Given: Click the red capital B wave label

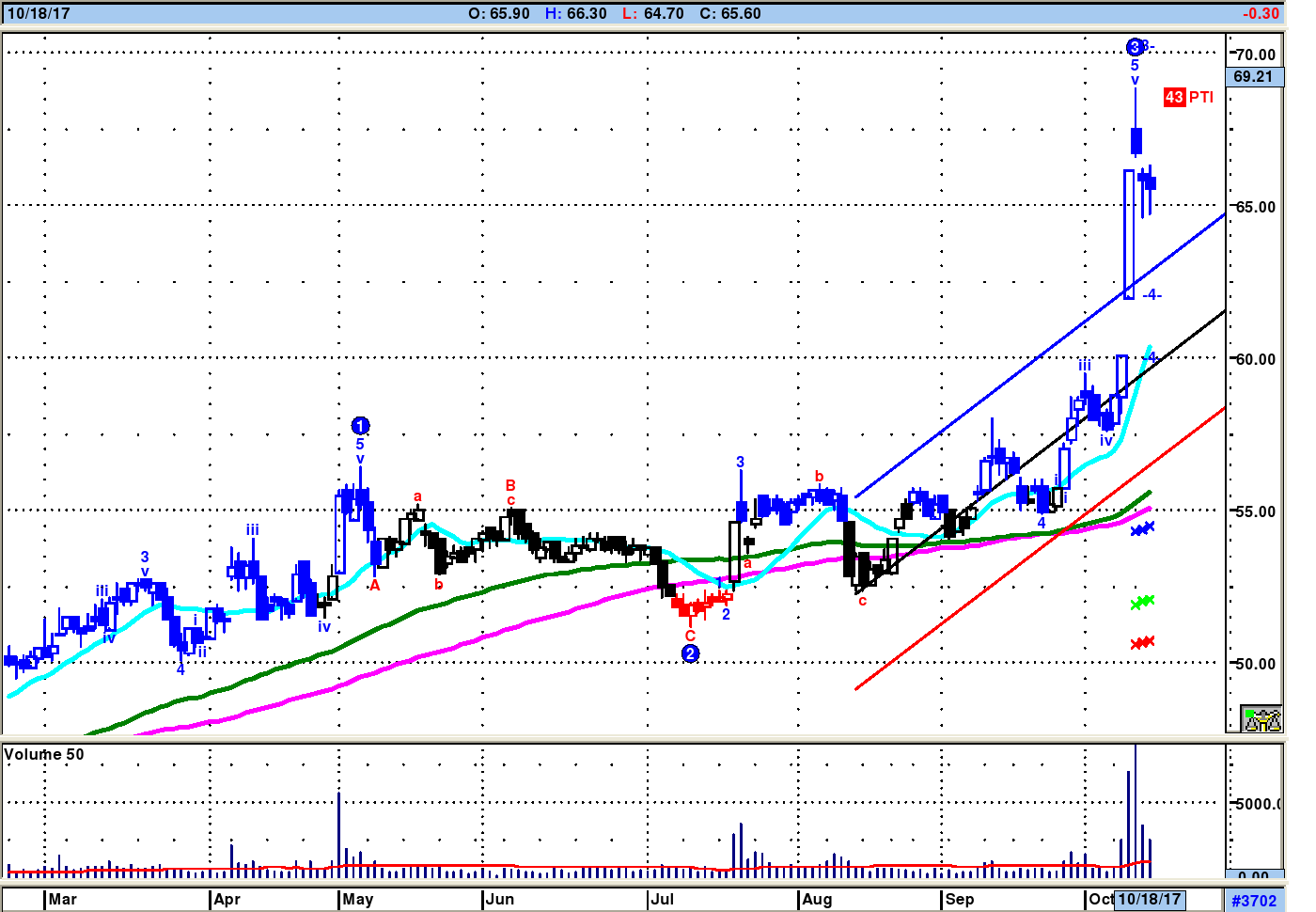Looking at the screenshot, I should pos(510,485).
